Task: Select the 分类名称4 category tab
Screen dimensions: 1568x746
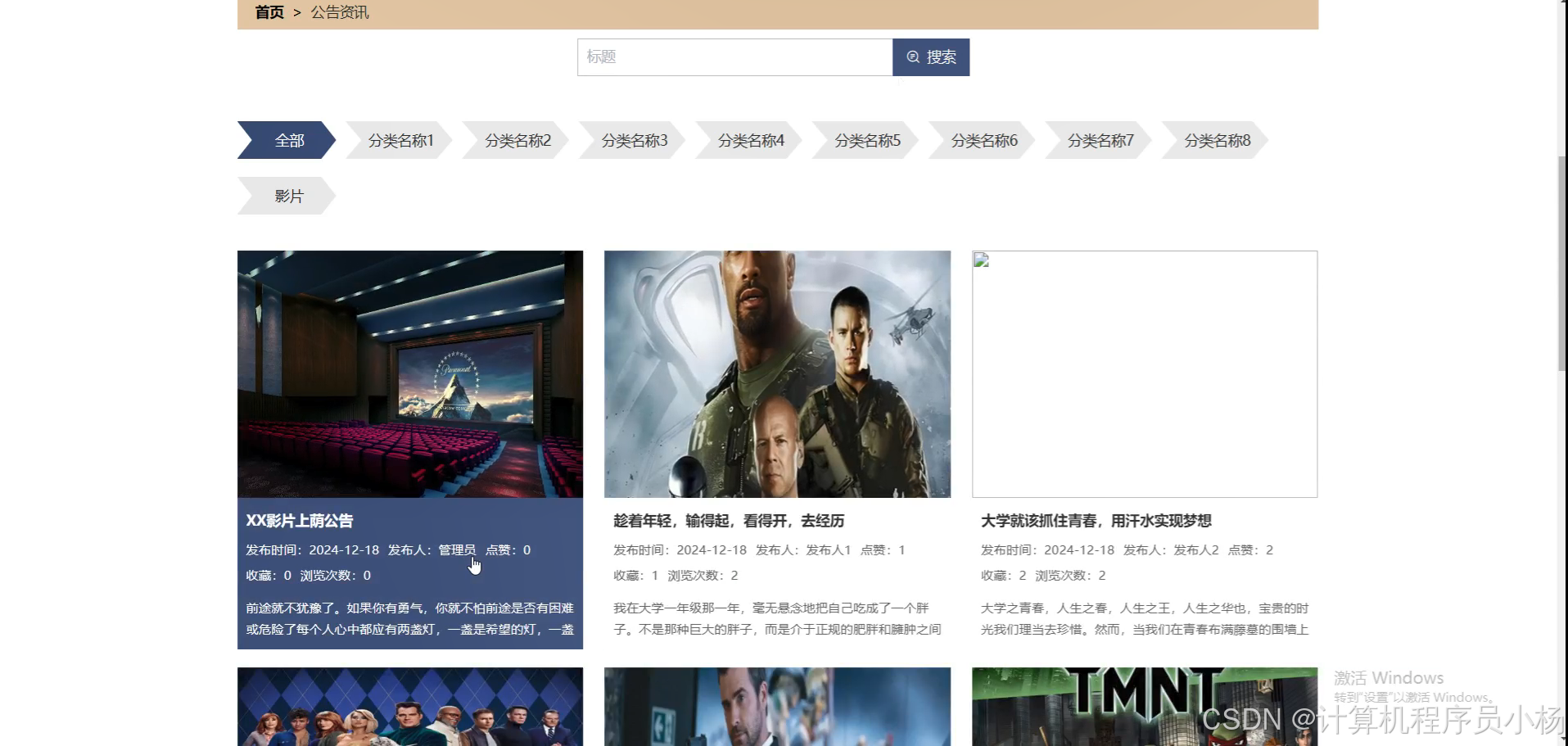Action: tap(749, 140)
